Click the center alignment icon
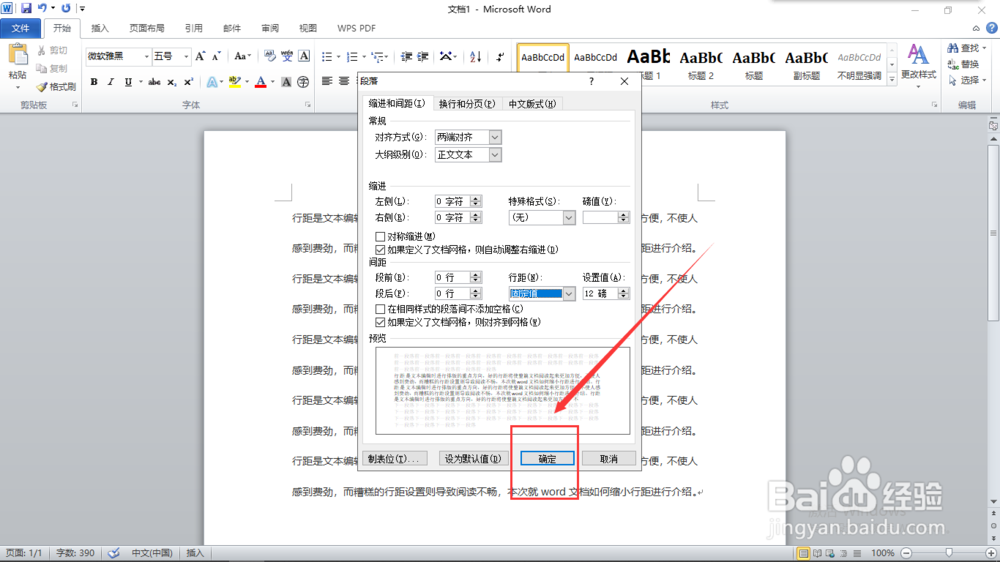This screenshot has height=562, width=1000. point(344,81)
